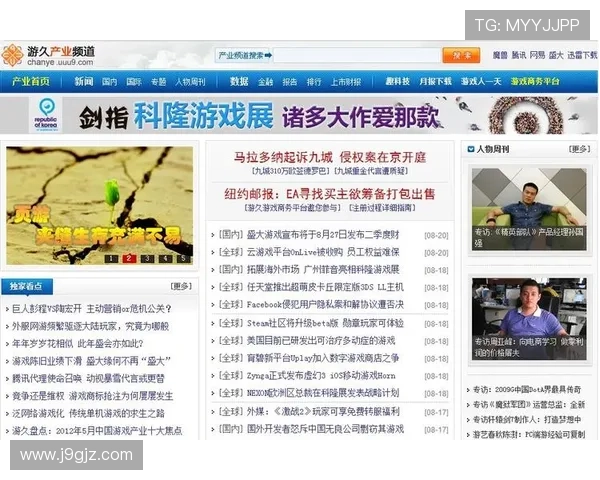The height and width of the screenshot is (480, 600).
Task: Open the 独家看点 tab
Action: coord(27,286)
